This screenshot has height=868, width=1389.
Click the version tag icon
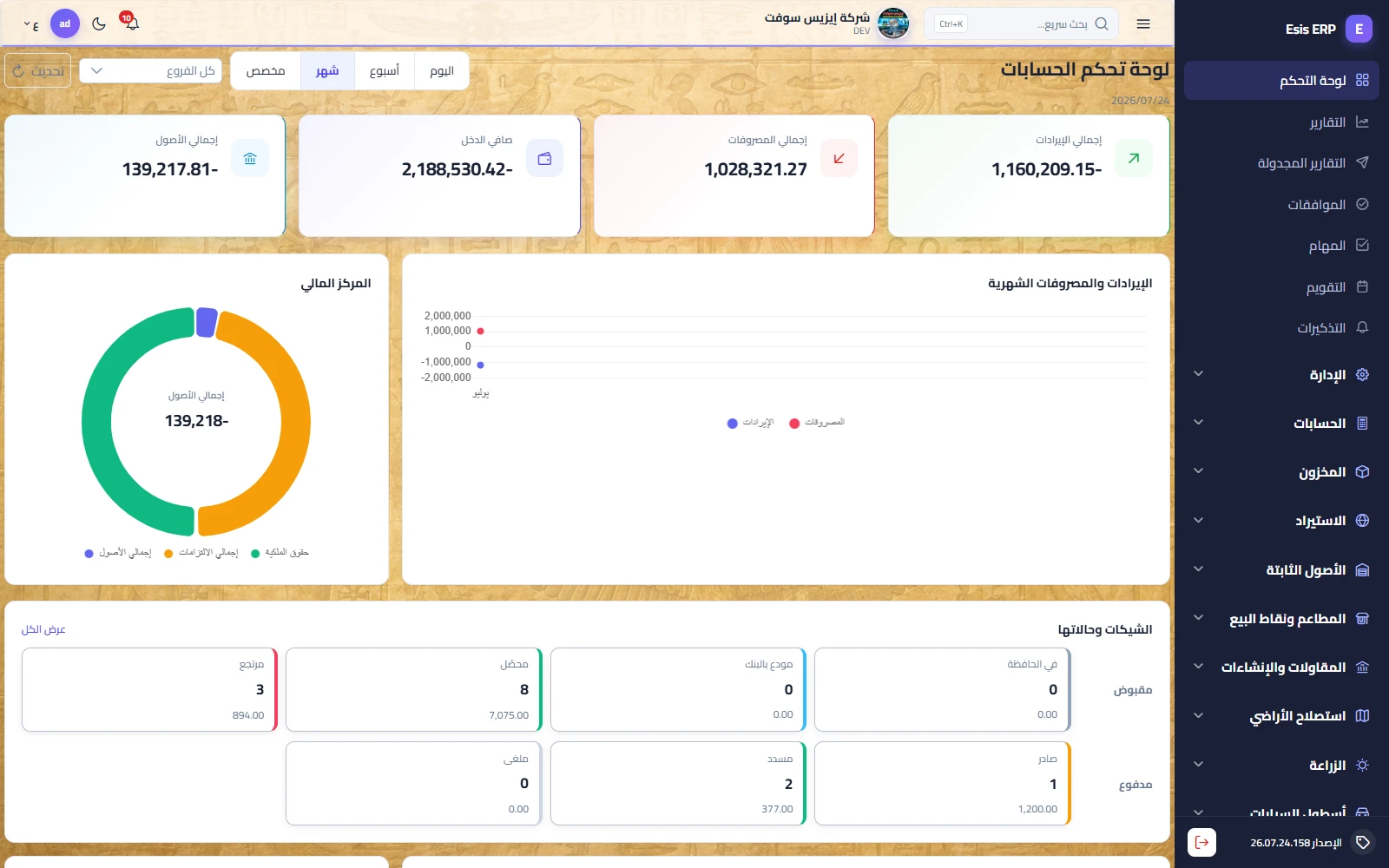click(x=1363, y=842)
